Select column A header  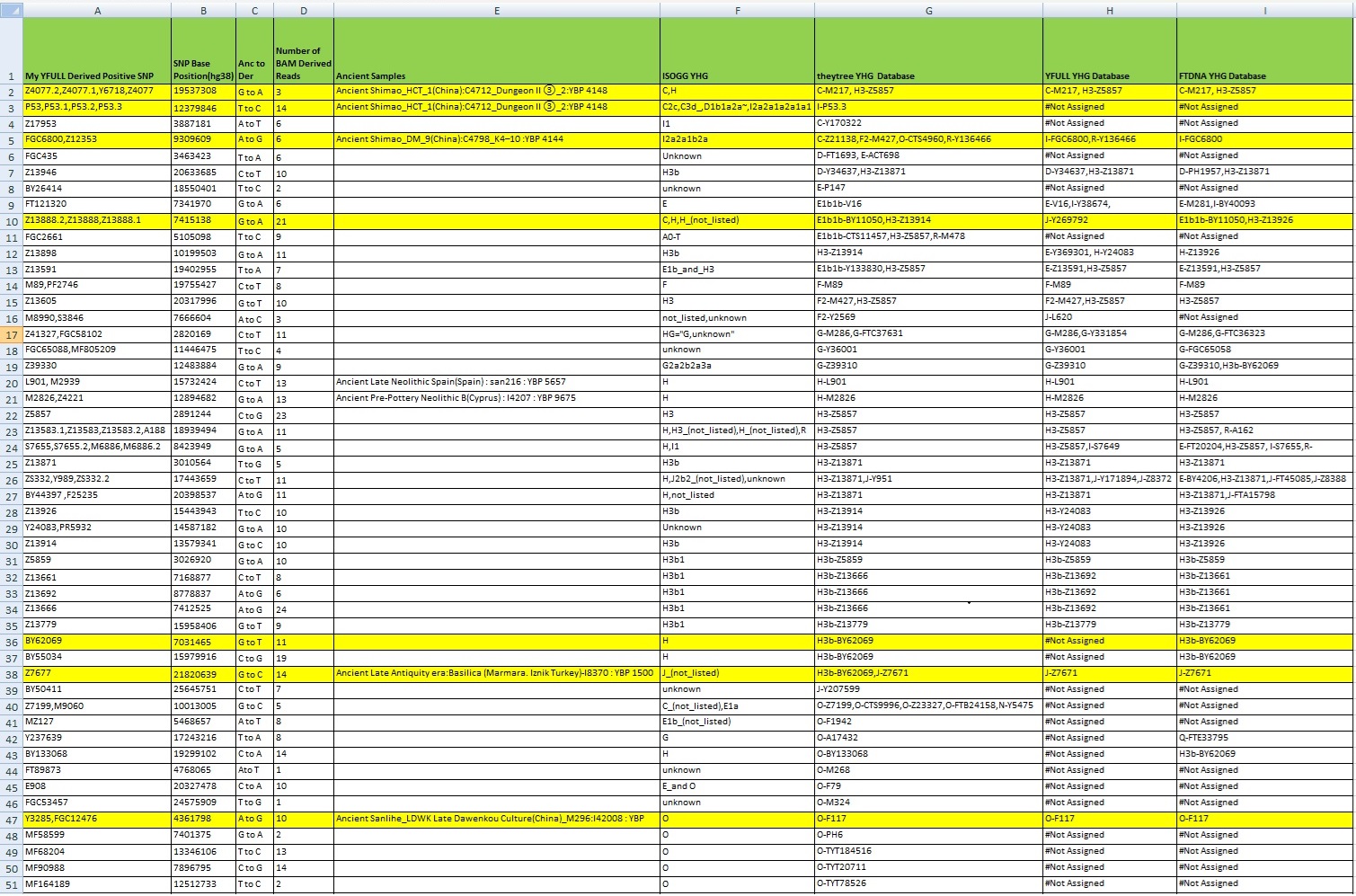point(97,11)
